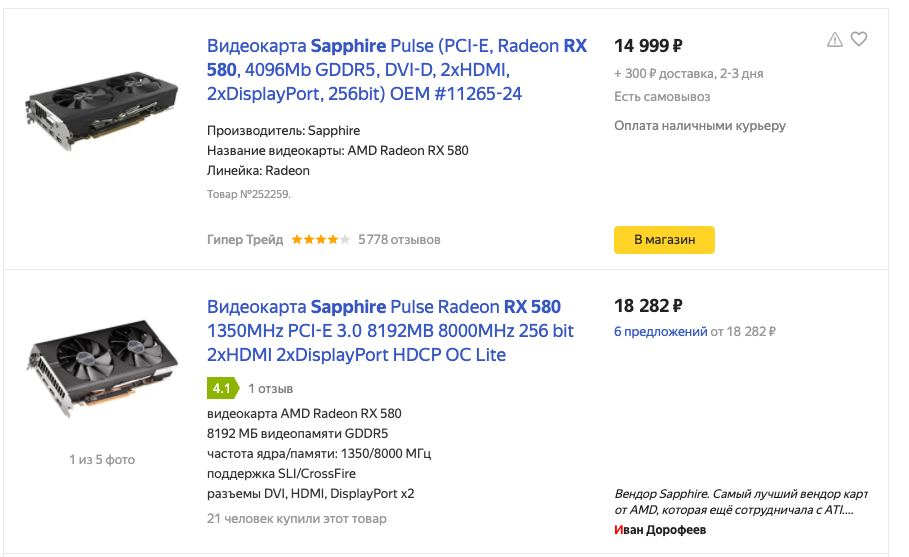Click the 'Есть самовывоз' pickup text

(662, 97)
